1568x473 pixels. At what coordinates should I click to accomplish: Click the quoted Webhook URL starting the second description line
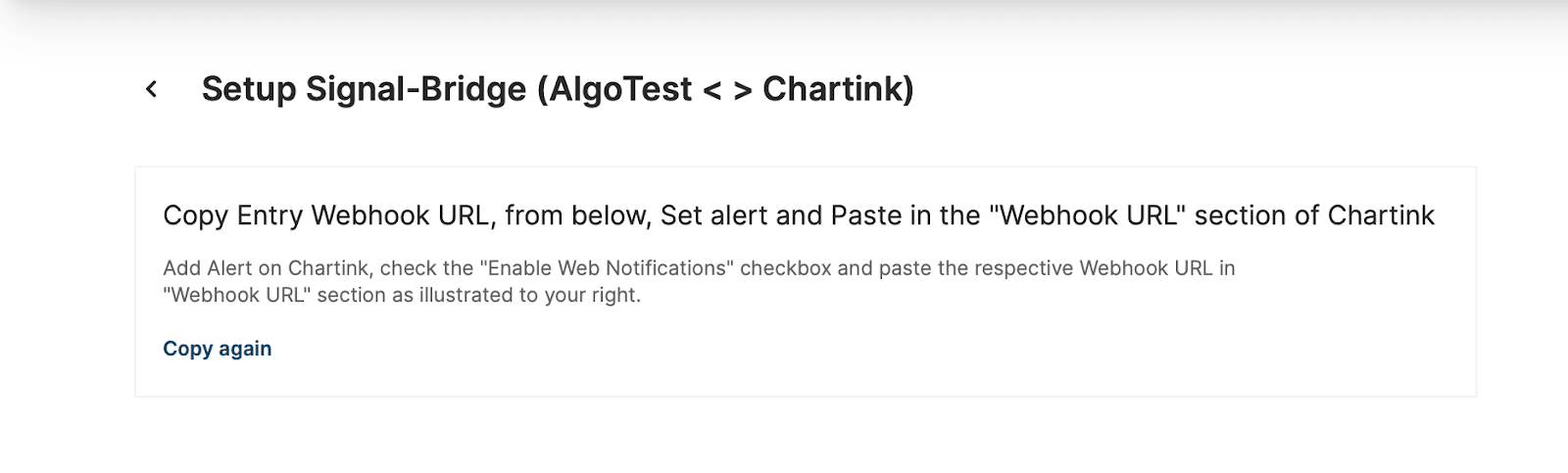(x=237, y=295)
